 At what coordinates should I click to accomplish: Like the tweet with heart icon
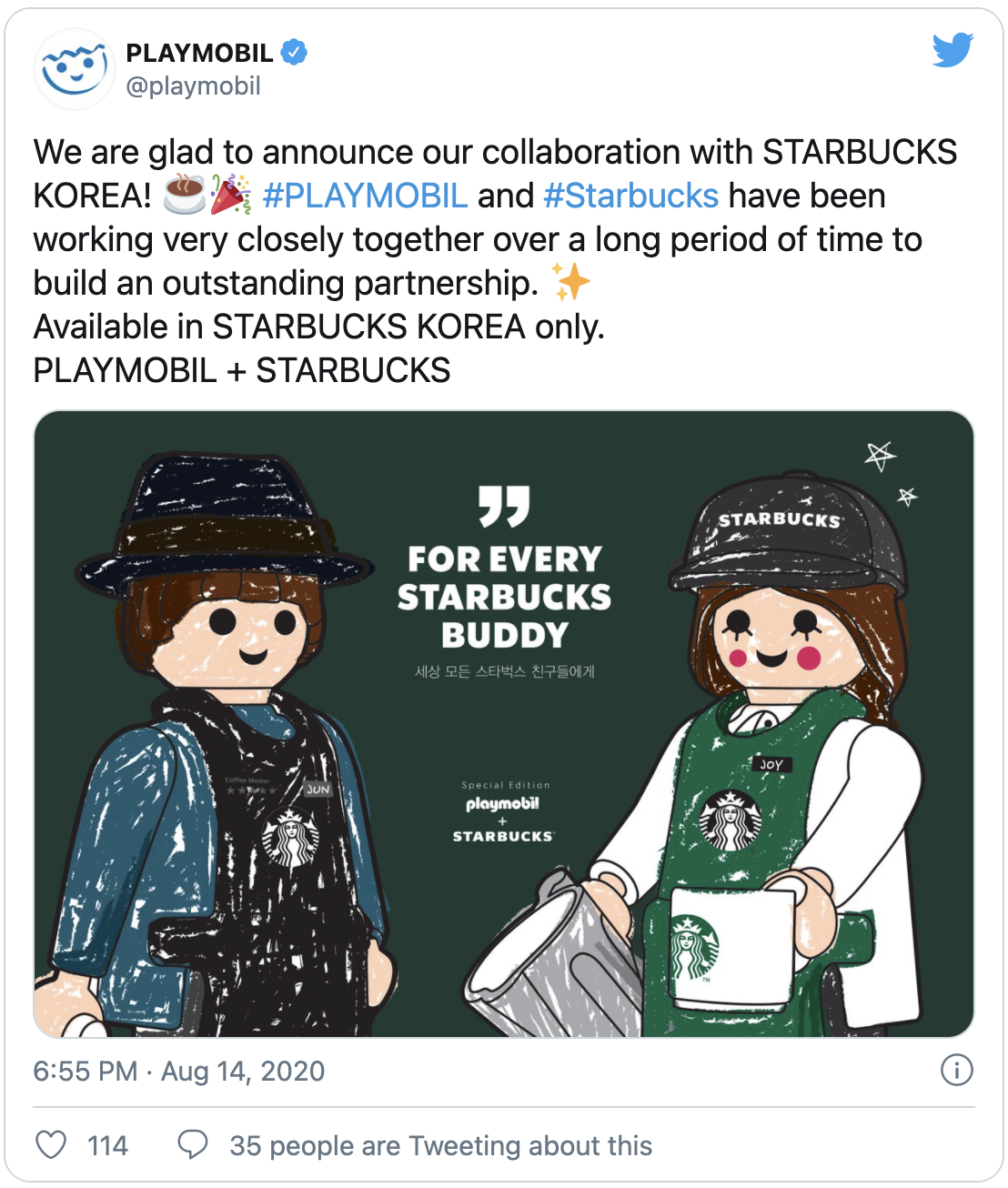51,1144
